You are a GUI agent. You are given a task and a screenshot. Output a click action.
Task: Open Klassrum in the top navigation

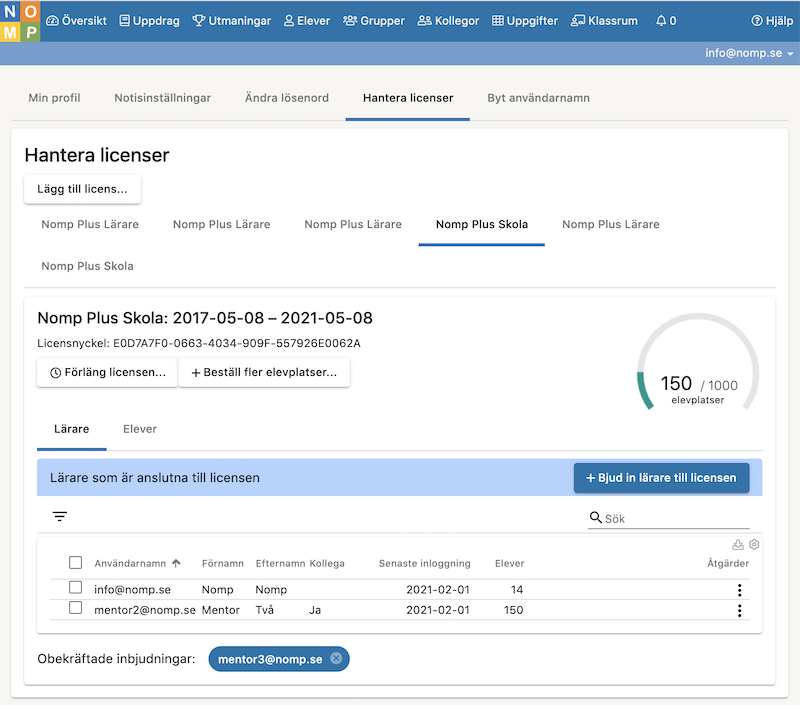click(605, 21)
